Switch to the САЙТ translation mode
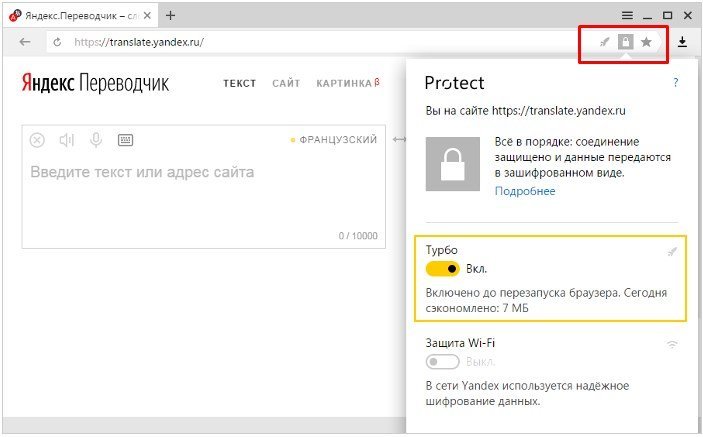The image size is (703, 437). click(x=286, y=83)
